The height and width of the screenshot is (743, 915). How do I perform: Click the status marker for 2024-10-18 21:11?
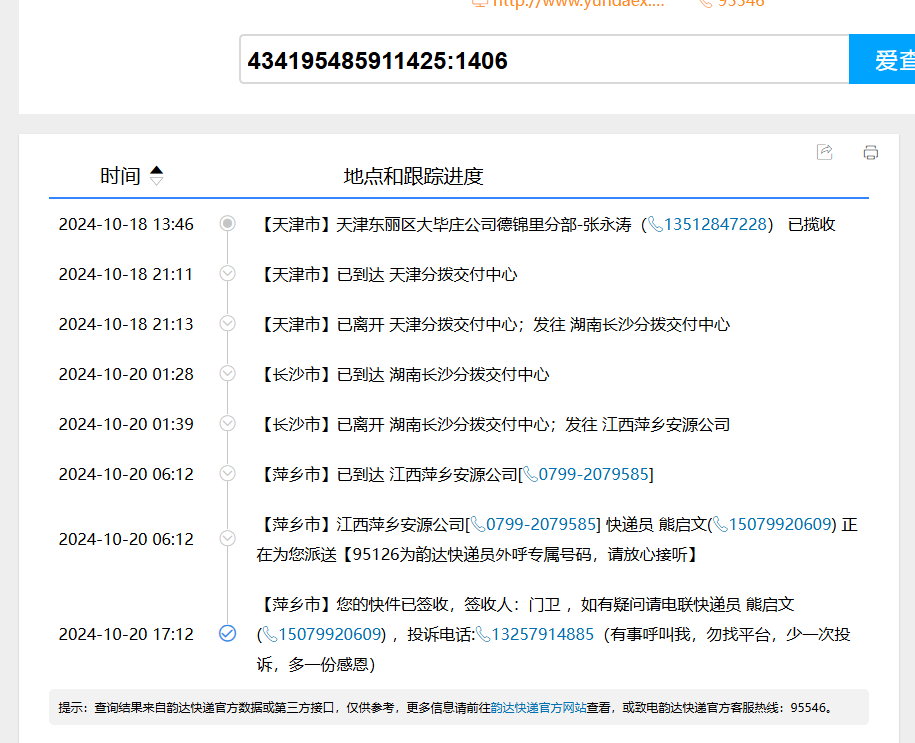228,273
